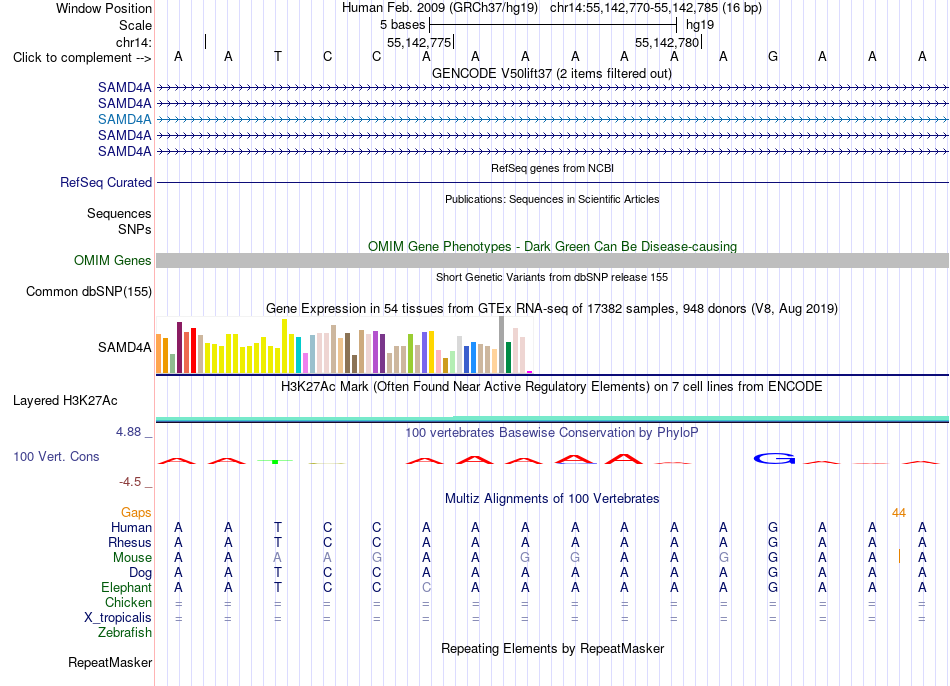Click the orange 44 gap count
The height and width of the screenshot is (686, 950).
pyautogui.click(x=899, y=513)
